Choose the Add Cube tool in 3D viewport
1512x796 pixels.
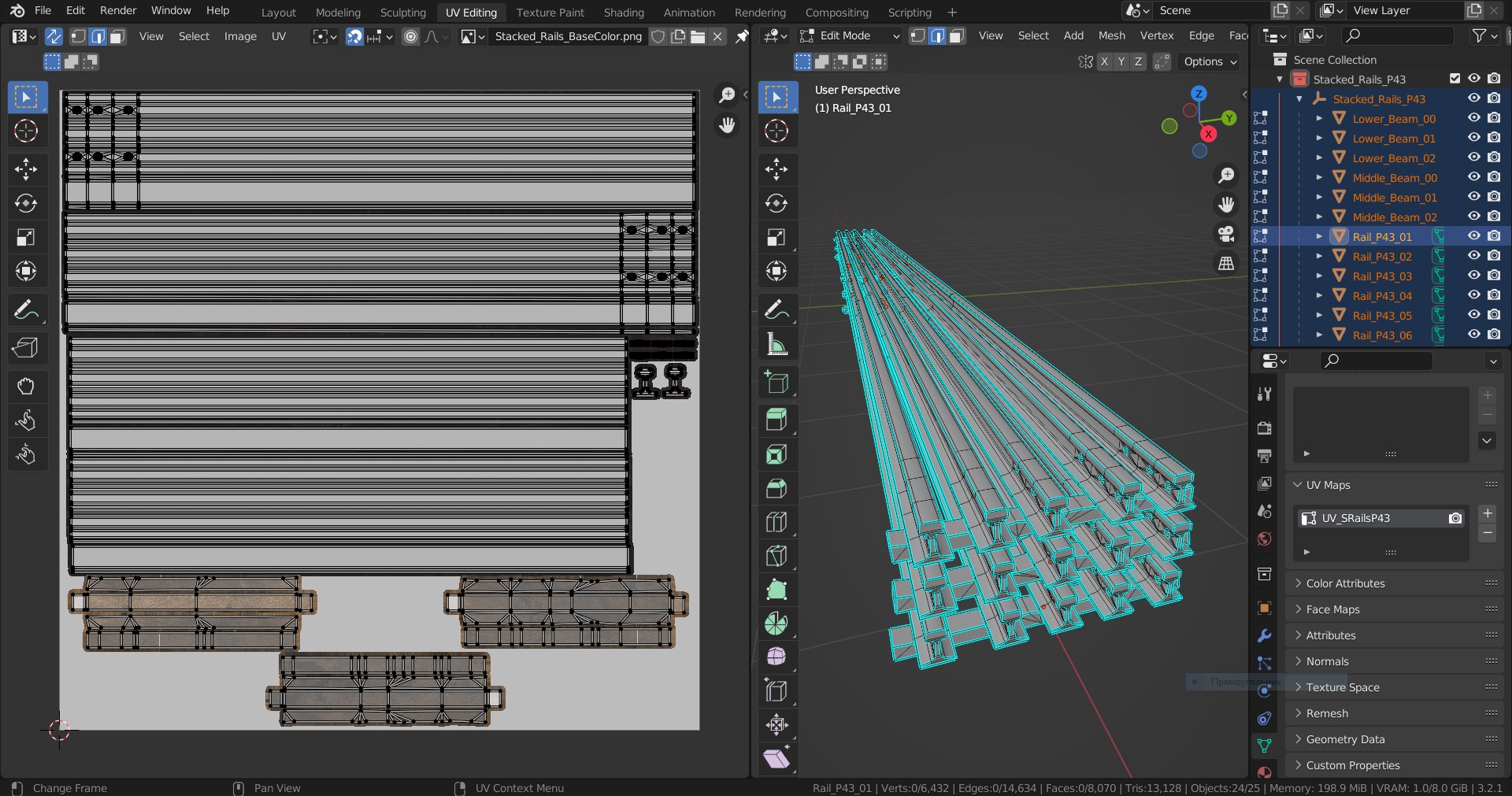[x=777, y=383]
